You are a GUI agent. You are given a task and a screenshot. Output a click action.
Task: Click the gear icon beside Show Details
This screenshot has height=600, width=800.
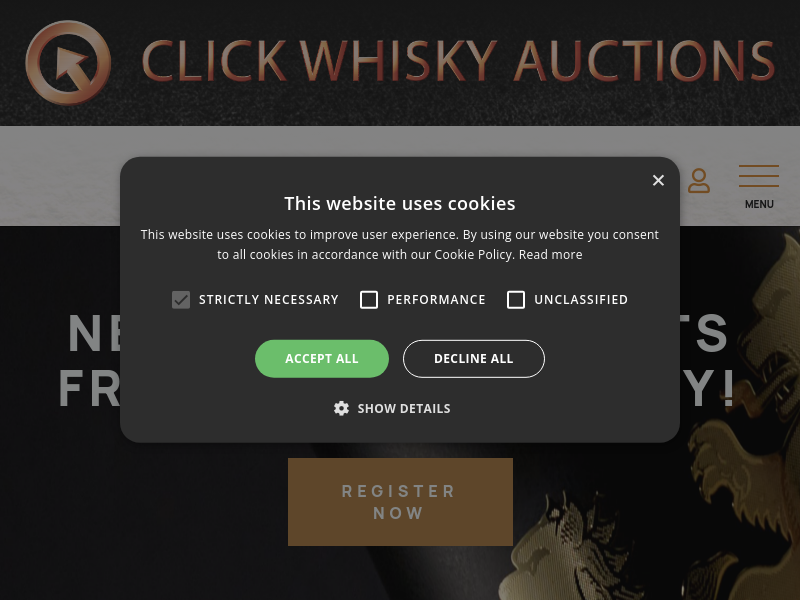click(341, 408)
